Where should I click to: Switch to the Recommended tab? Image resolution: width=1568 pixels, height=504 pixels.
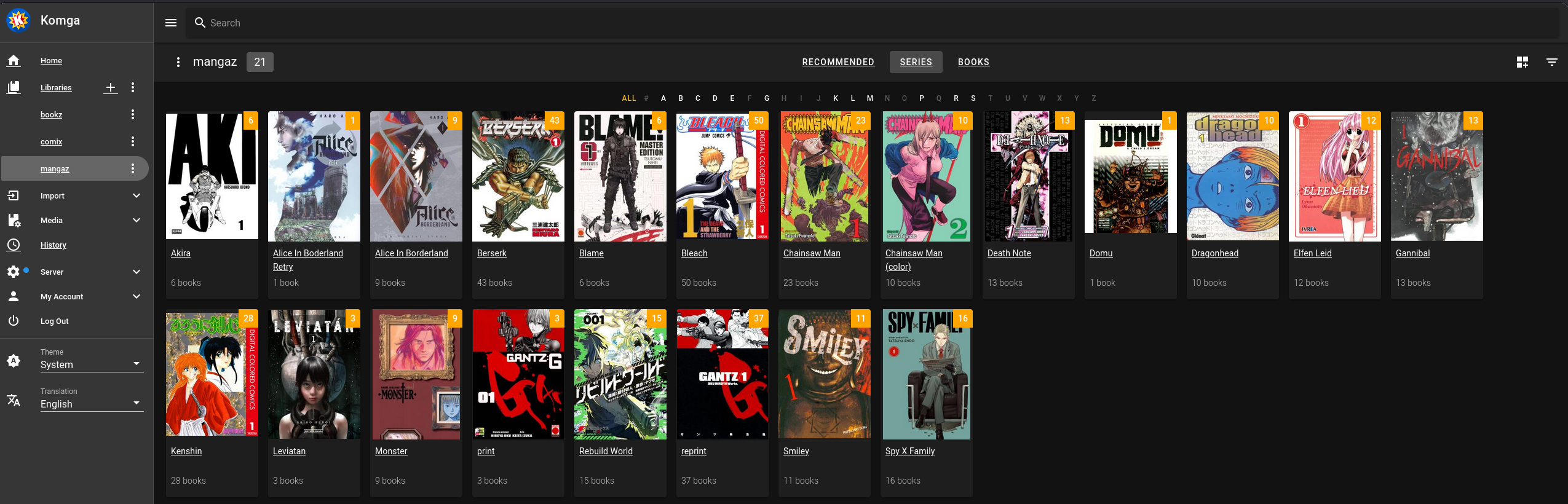click(838, 62)
